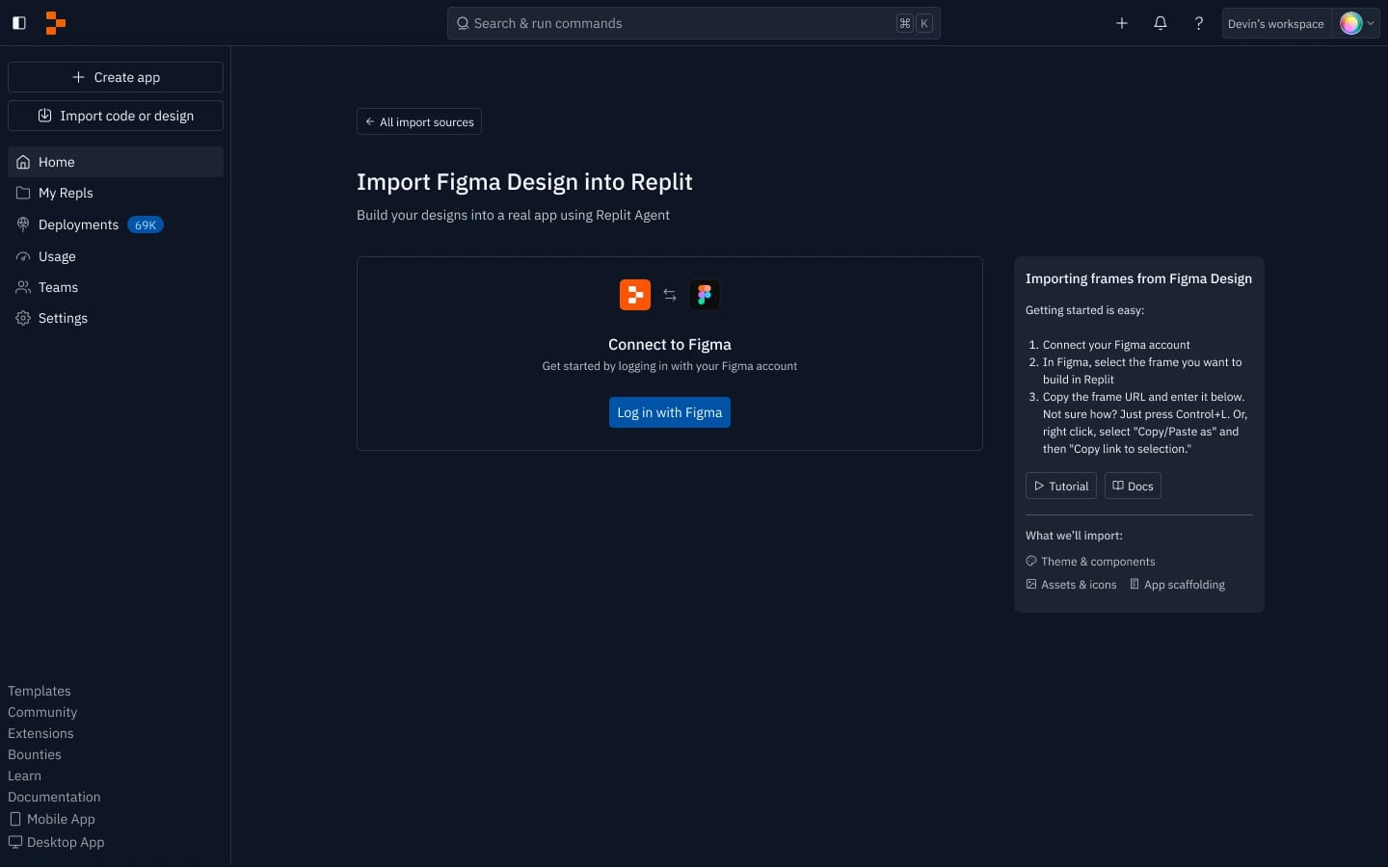This screenshot has height=868, width=1388.
Task: Click the Import code download icon
Action: [44, 116]
